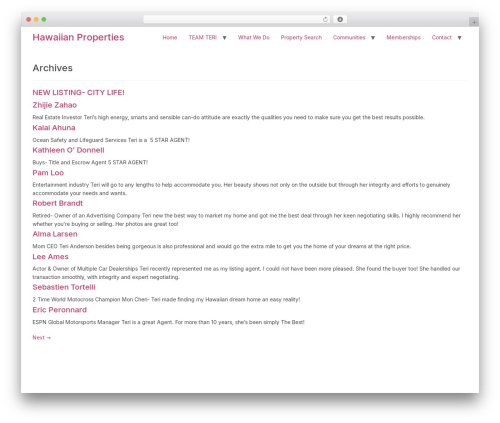Click the browser download button icon
The width and height of the screenshot is (500, 423).
tap(340, 20)
